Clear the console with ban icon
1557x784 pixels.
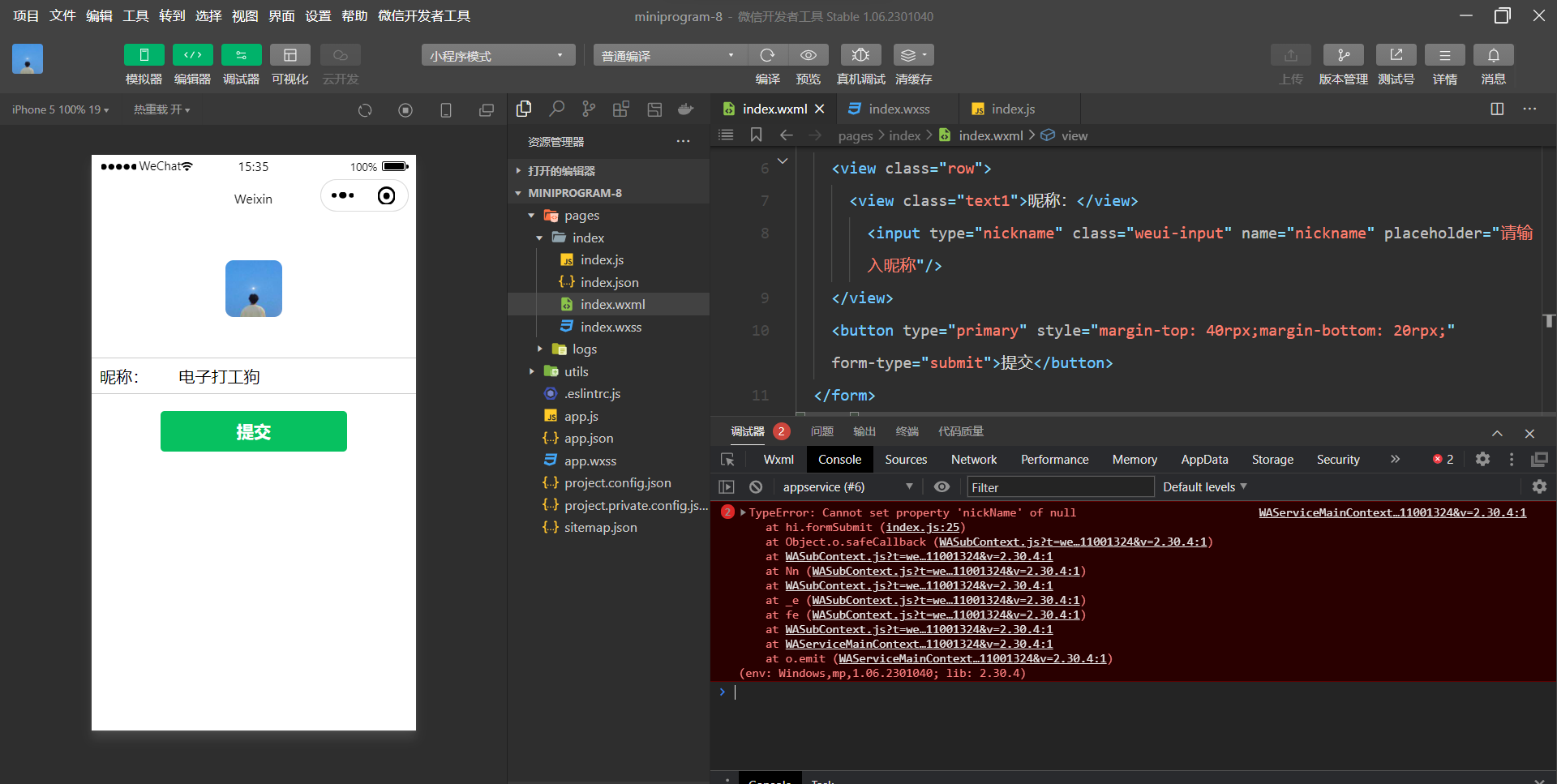click(x=756, y=486)
